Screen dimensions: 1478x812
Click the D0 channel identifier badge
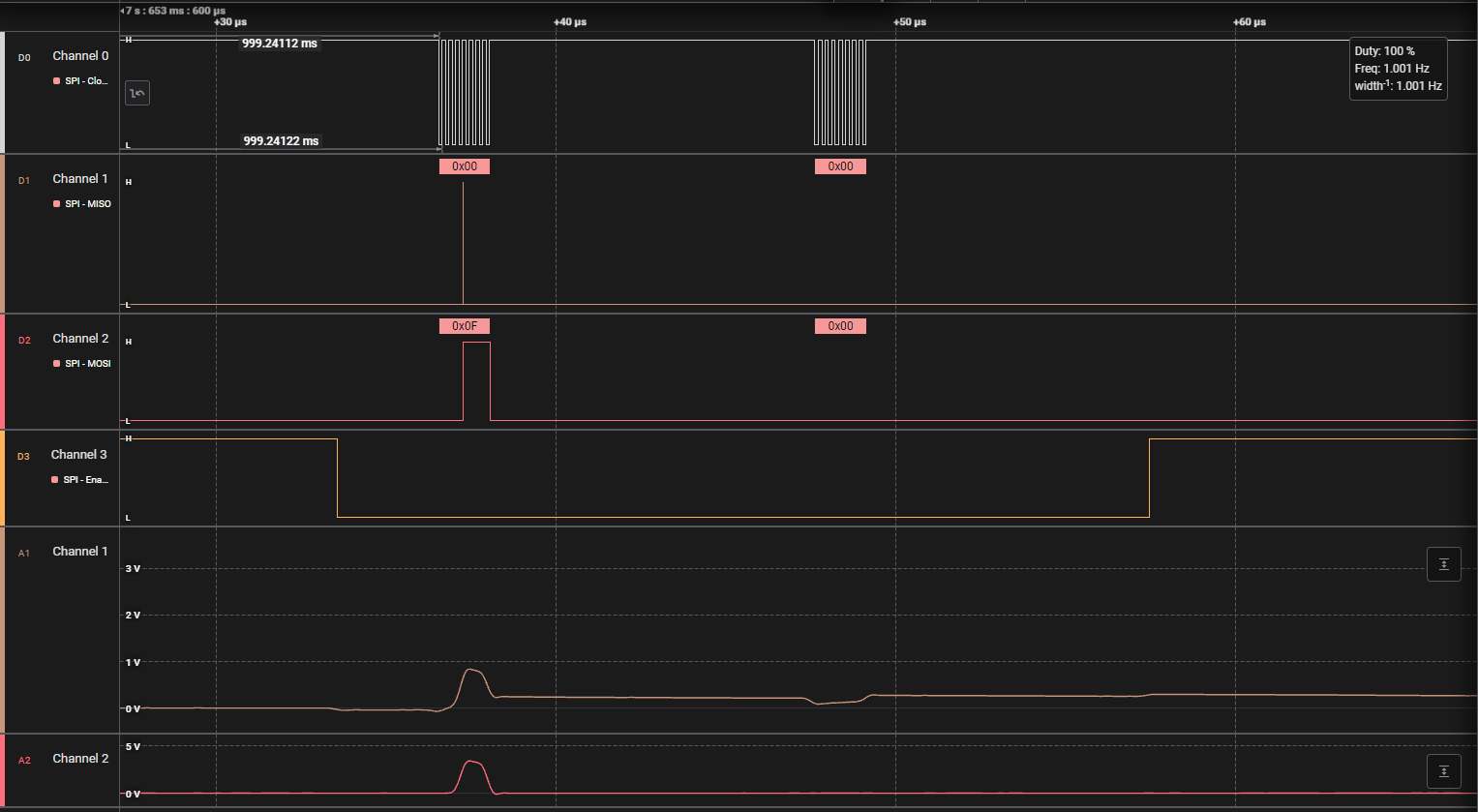point(24,57)
